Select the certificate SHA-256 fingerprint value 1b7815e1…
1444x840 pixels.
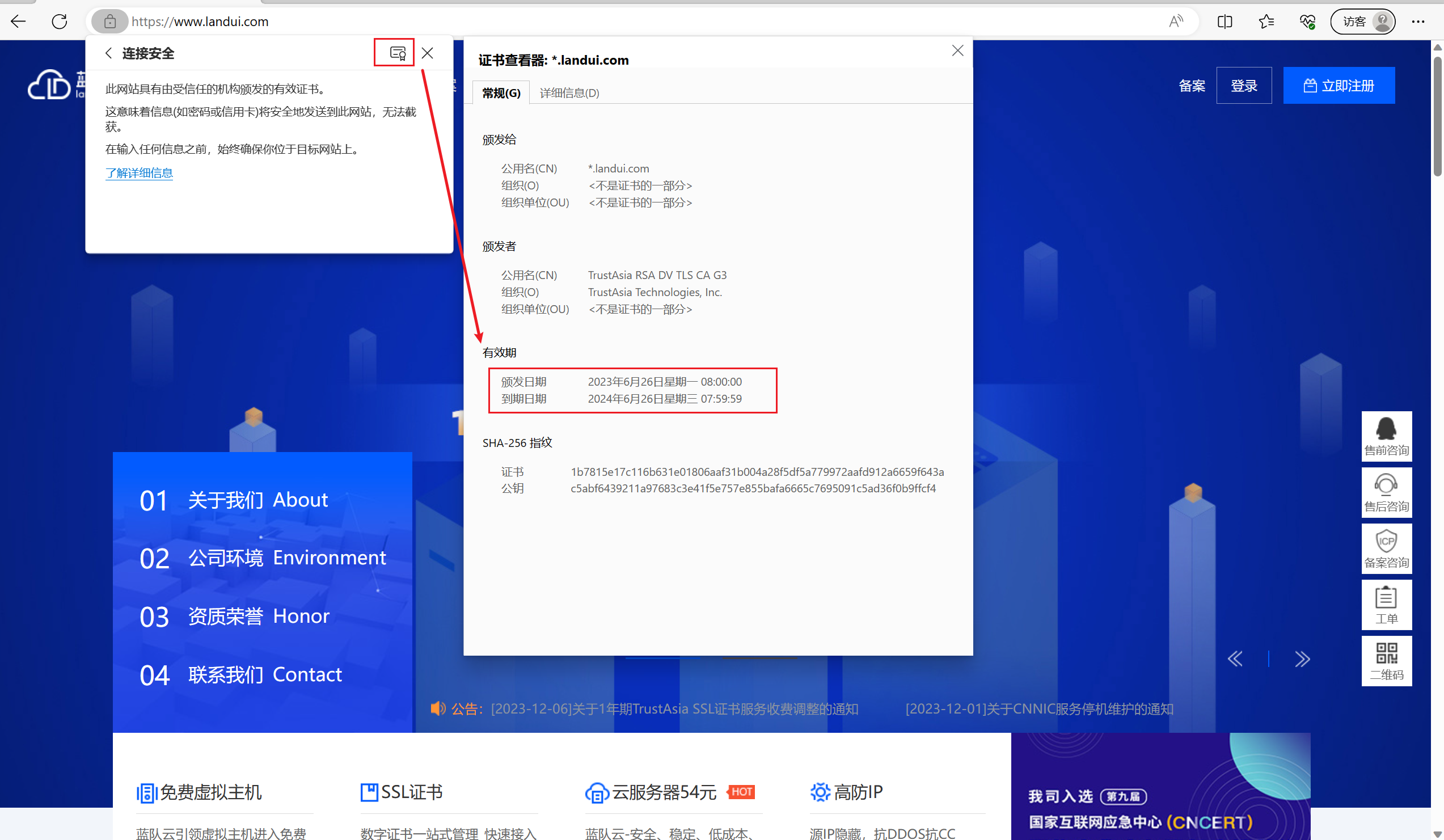[758, 472]
